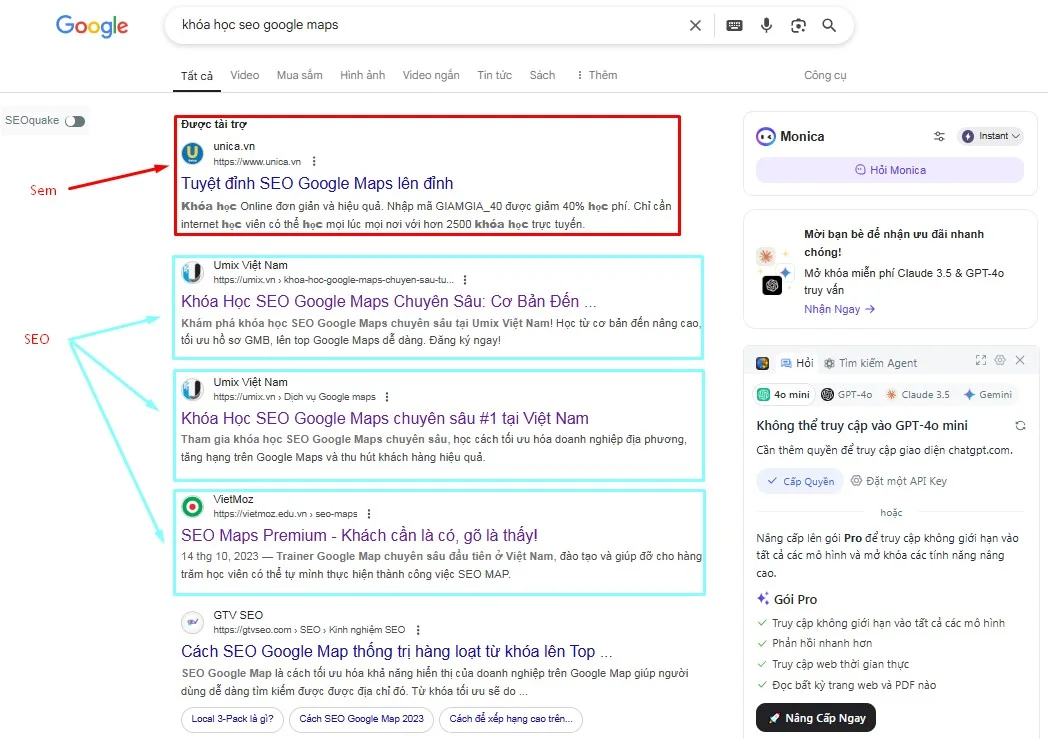
Task: Open Cách SEO Google Map thống trị result
Action: point(396,651)
